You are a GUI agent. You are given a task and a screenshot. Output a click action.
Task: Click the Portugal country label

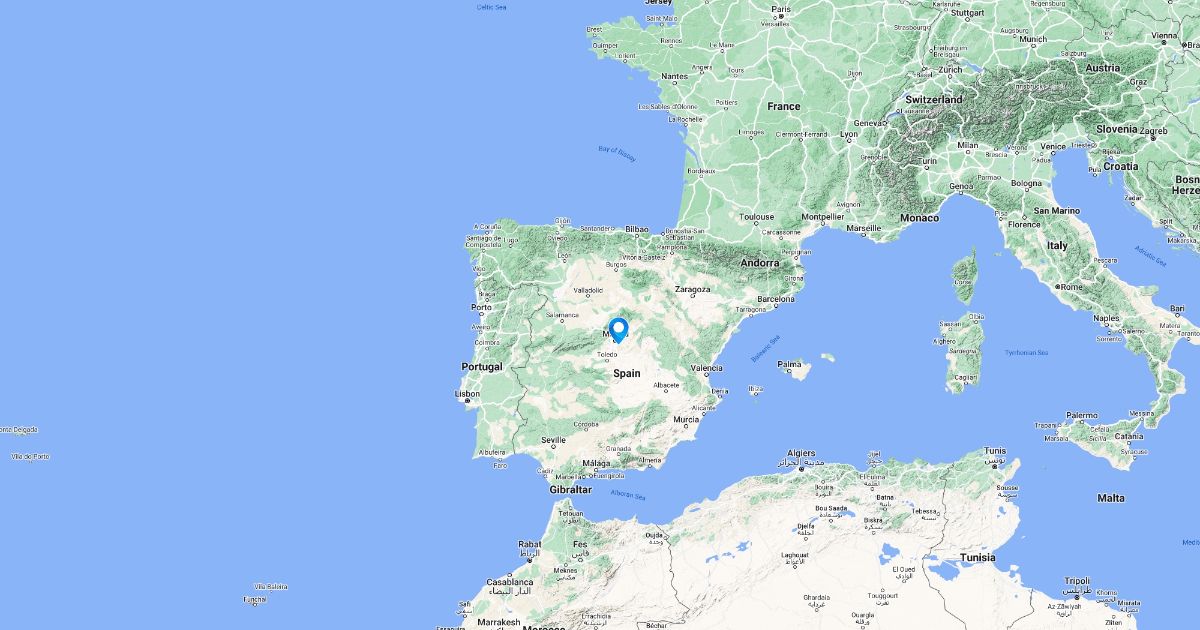coord(482,367)
